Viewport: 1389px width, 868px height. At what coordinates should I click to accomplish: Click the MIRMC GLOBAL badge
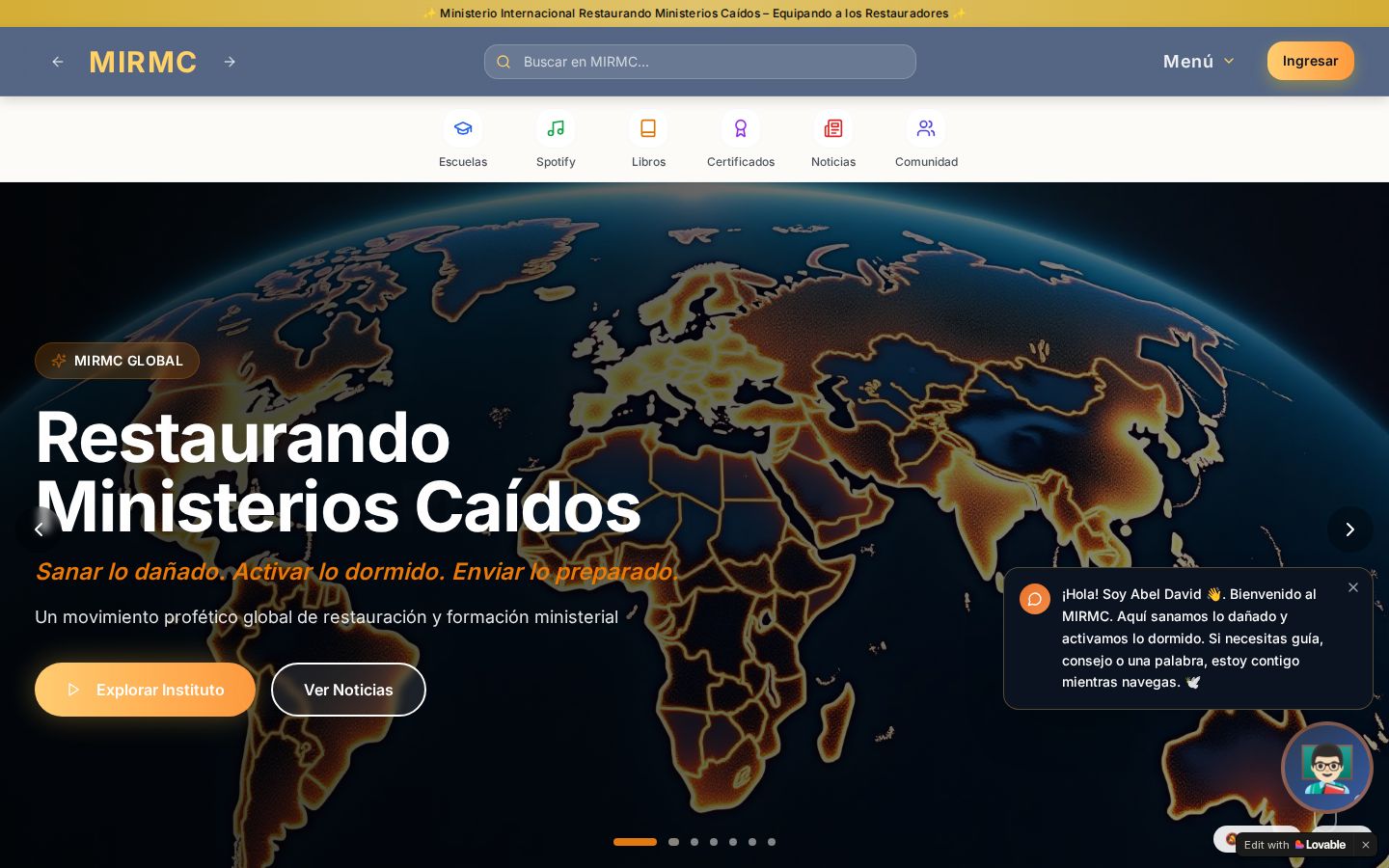117,361
